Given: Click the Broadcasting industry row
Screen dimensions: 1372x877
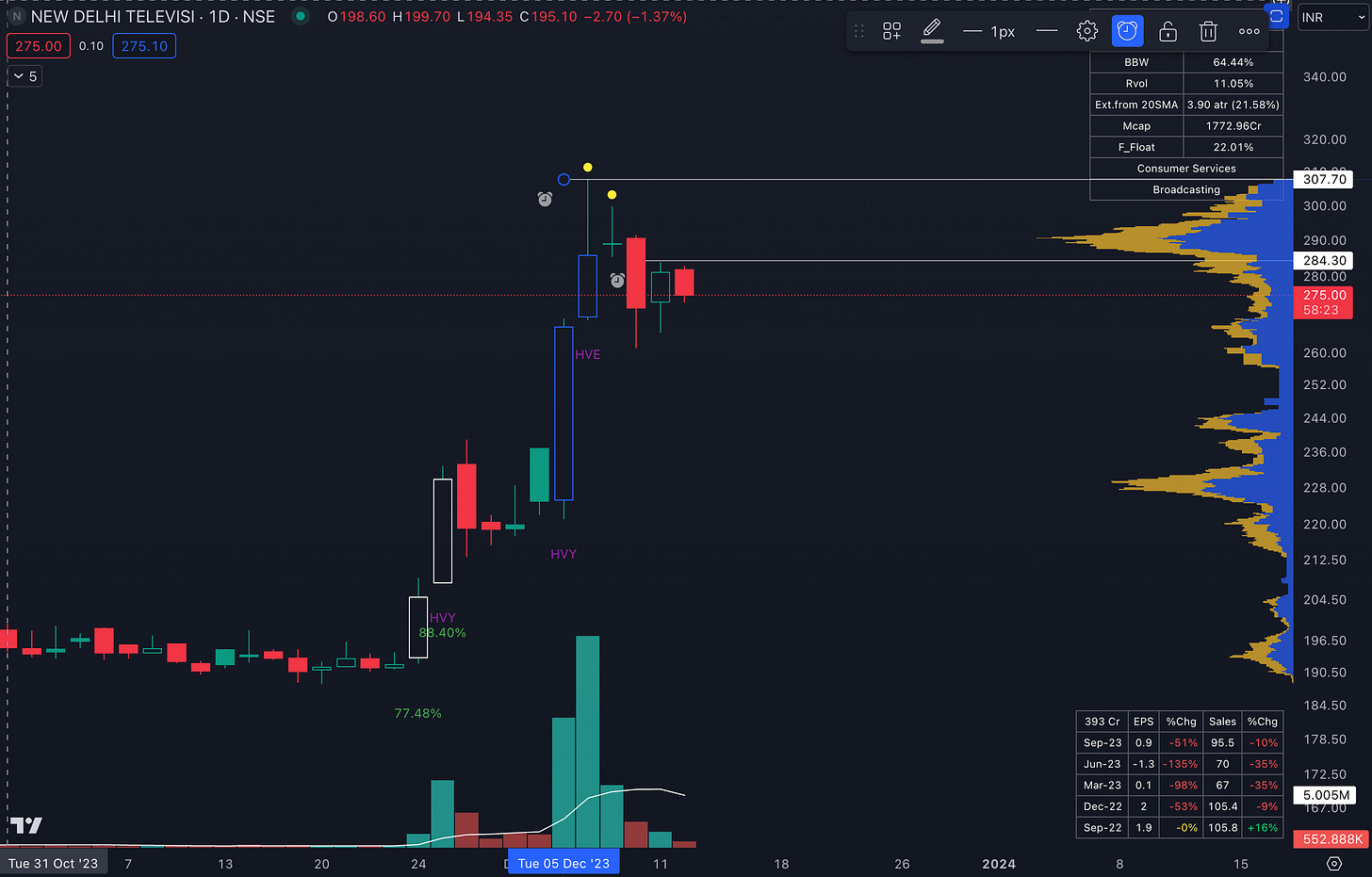Looking at the screenshot, I should (1186, 189).
